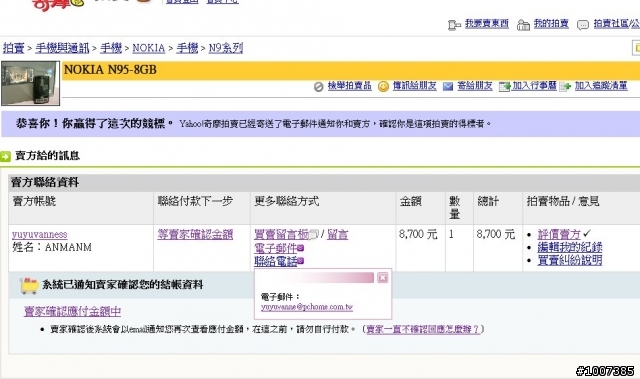Open the 評價賣方 link
The height and width of the screenshot is (379, 640).
[x=559, y=235]
